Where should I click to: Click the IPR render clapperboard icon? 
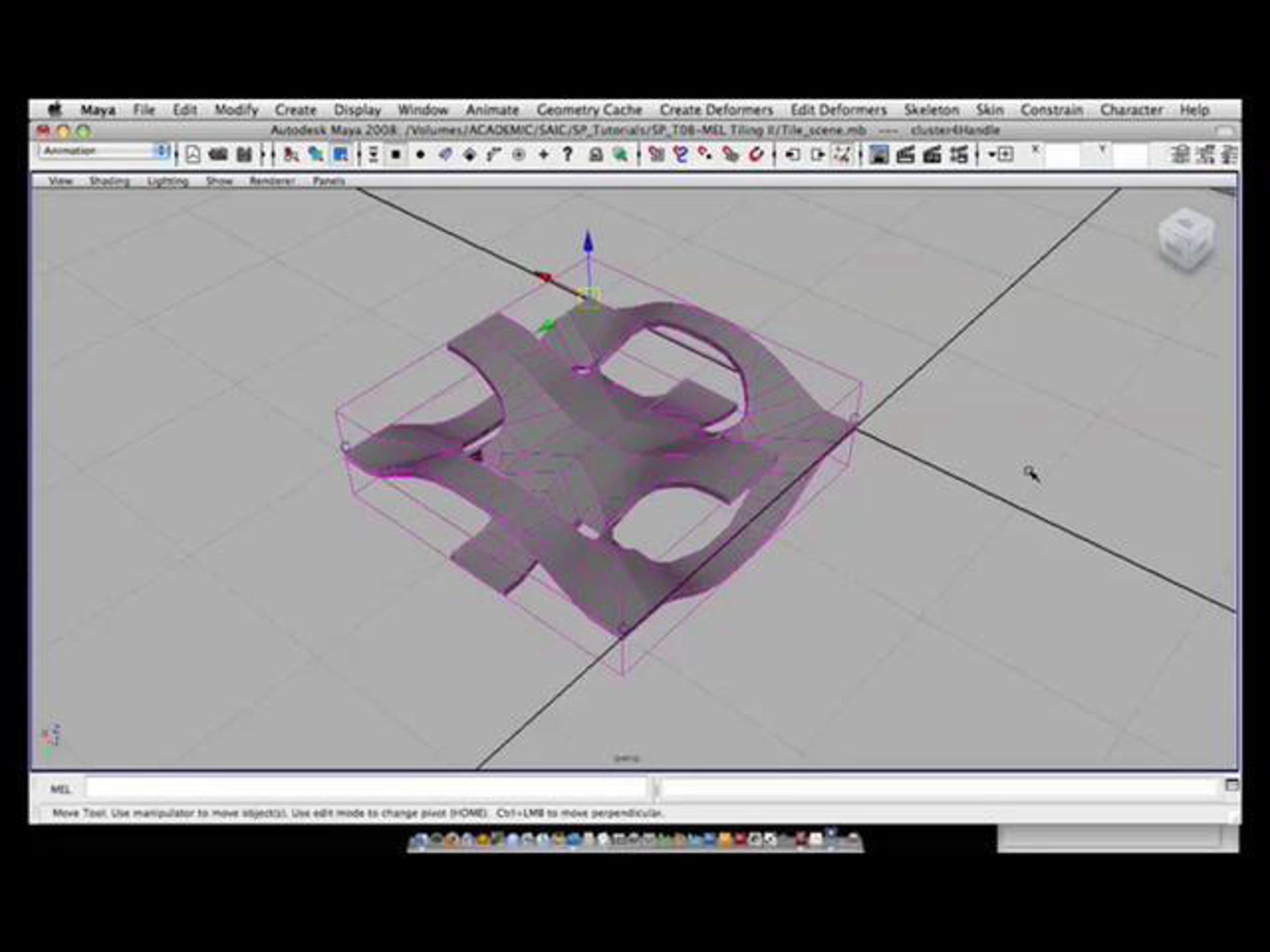[x=931, y=154]
